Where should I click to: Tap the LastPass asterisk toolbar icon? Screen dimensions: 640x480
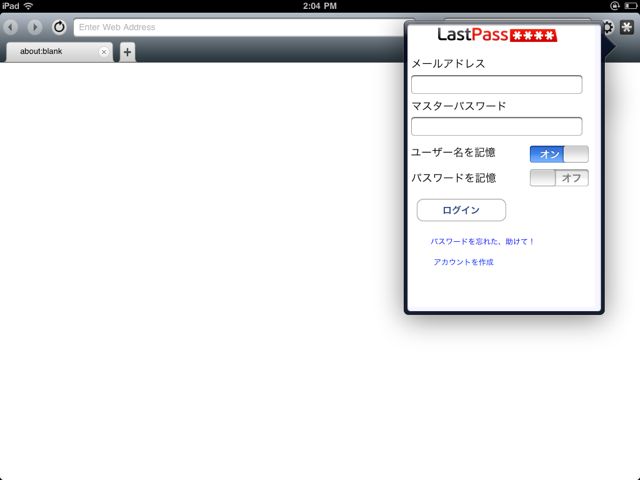627,27
